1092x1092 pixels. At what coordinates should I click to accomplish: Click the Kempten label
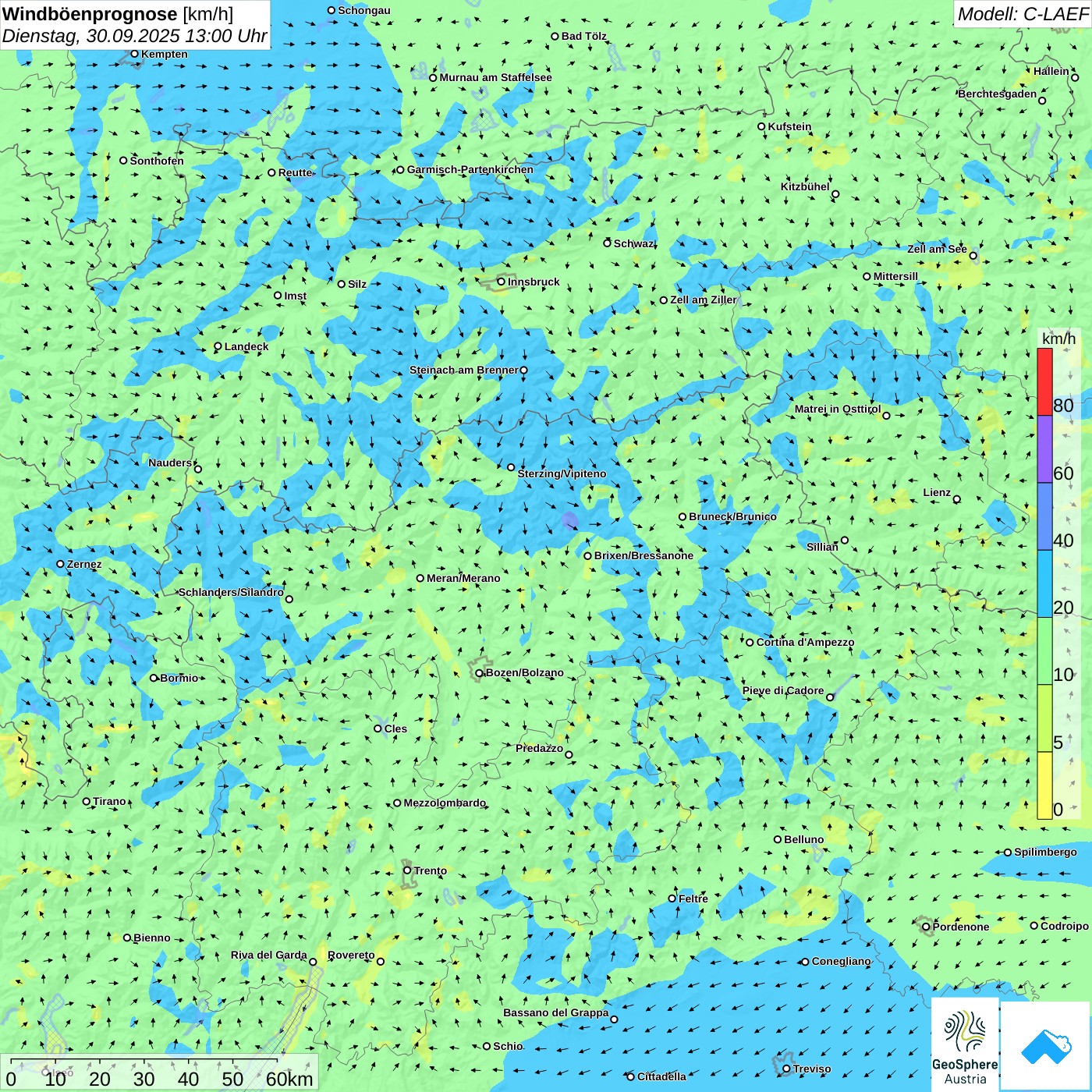[164, 54]
